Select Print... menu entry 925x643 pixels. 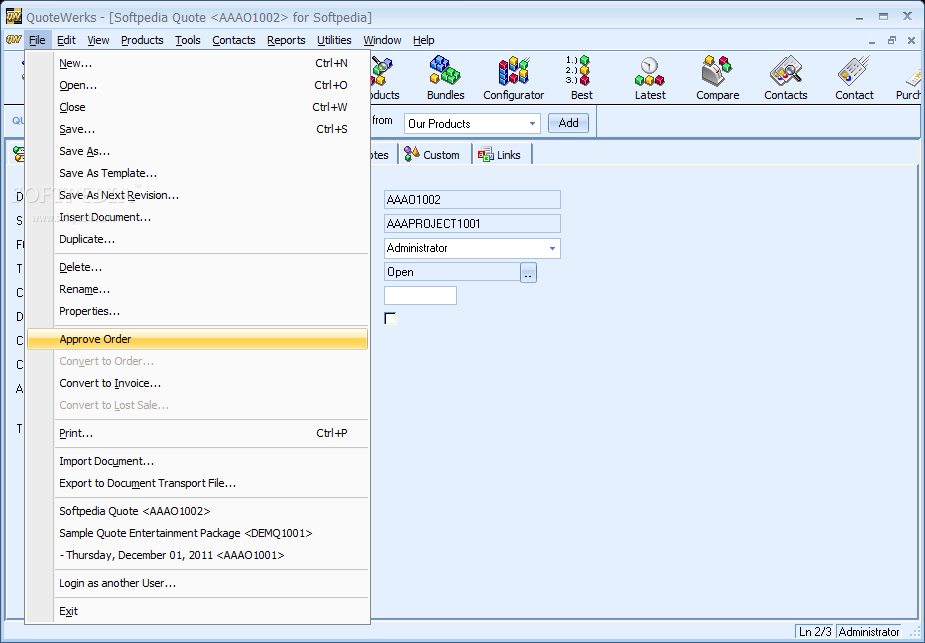(197, 434)
